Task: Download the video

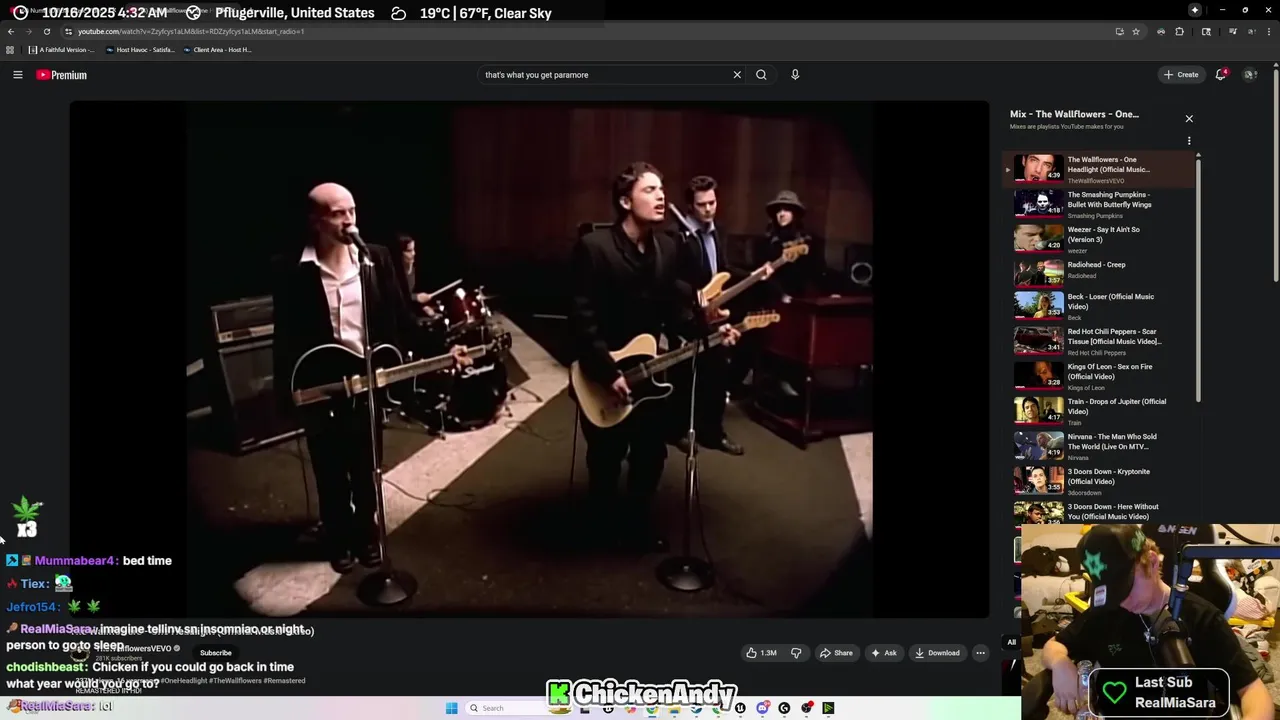Action: tap(937, 653)
